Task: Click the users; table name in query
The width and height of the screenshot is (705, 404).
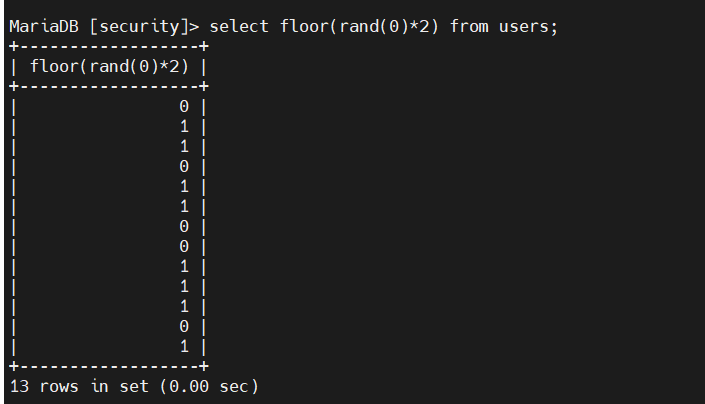Action: click(x=528, y=26)
